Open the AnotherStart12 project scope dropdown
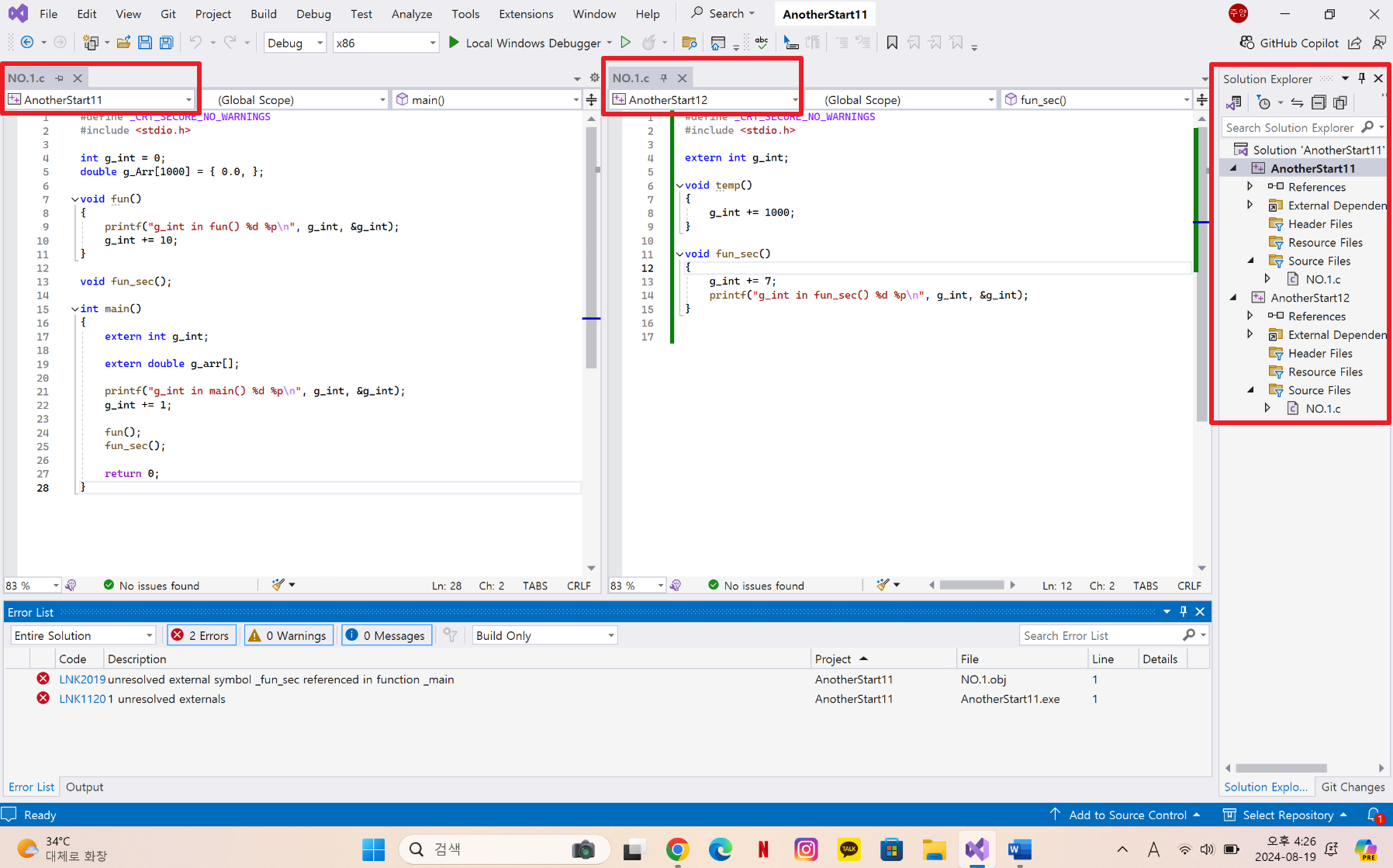 [705, 99]
